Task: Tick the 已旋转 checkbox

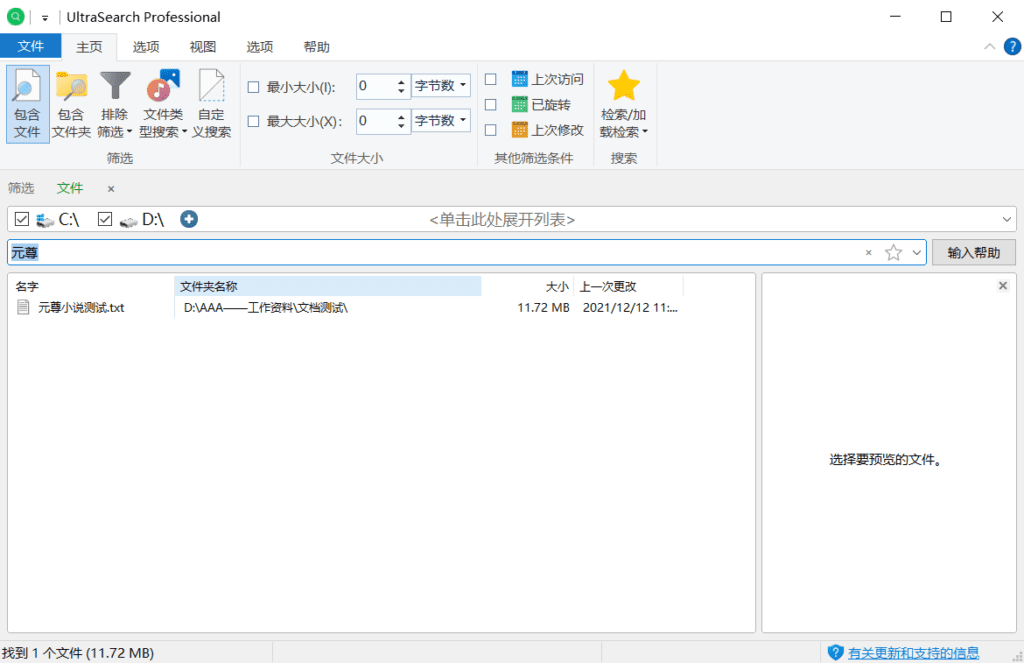Action: click(x=490, y=105)
